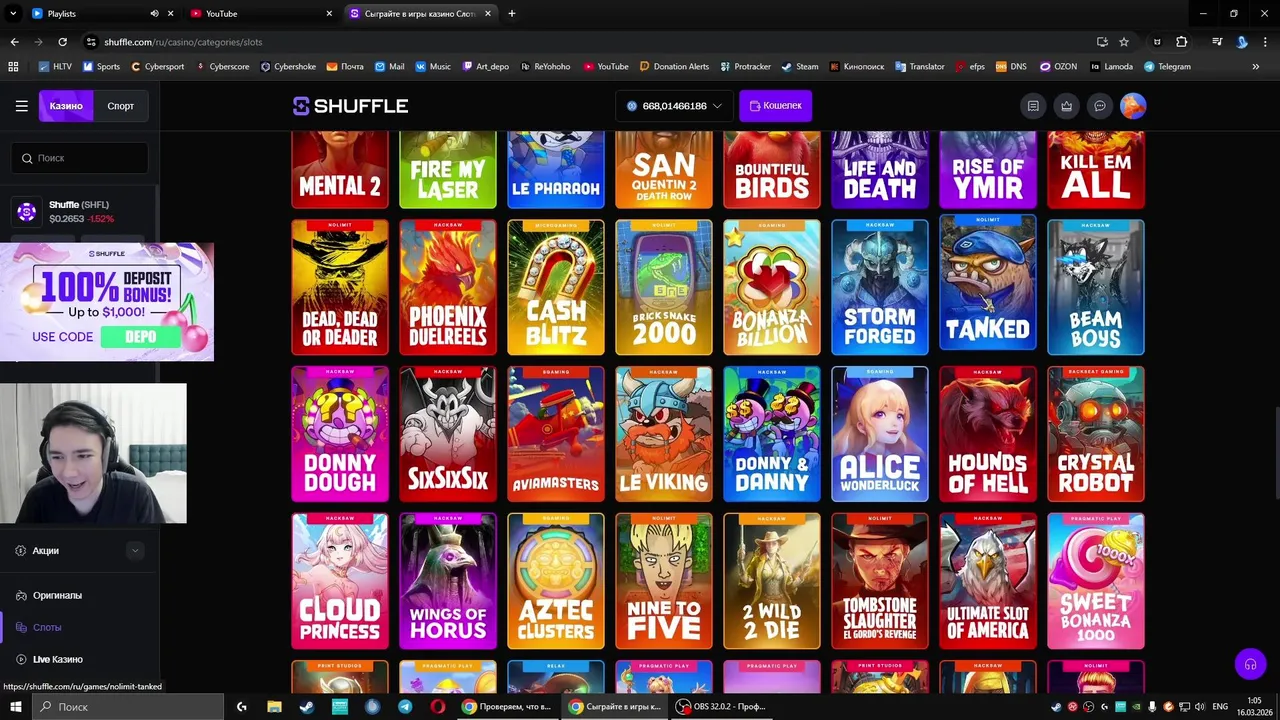The height and width of the screenshot is (720, 1280).
Task: Switch to the YouTube browser tab
Action: coord(260,14)
